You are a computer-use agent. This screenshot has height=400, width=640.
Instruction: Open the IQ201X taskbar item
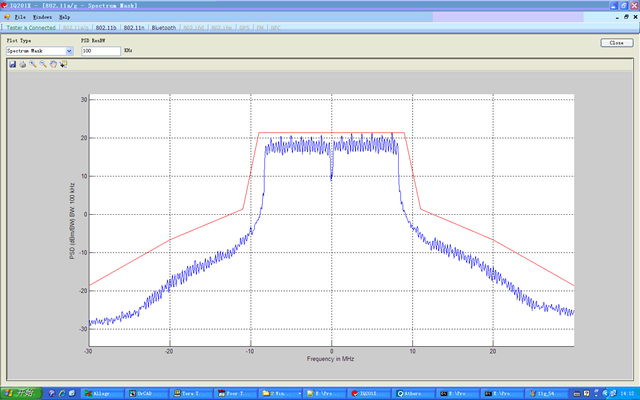(369, 393)
